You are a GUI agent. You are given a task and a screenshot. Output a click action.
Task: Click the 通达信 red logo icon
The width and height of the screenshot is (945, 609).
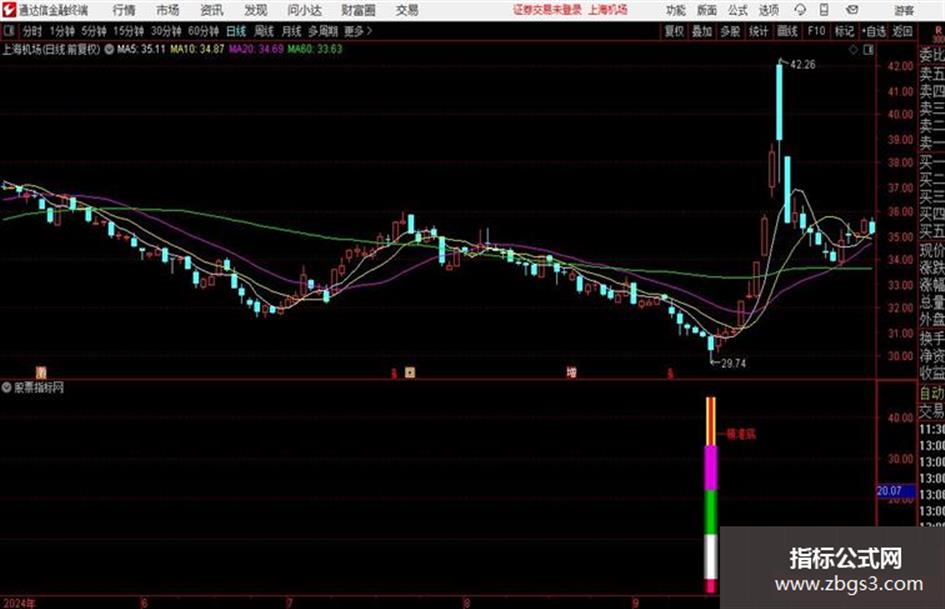coord(9,10)
